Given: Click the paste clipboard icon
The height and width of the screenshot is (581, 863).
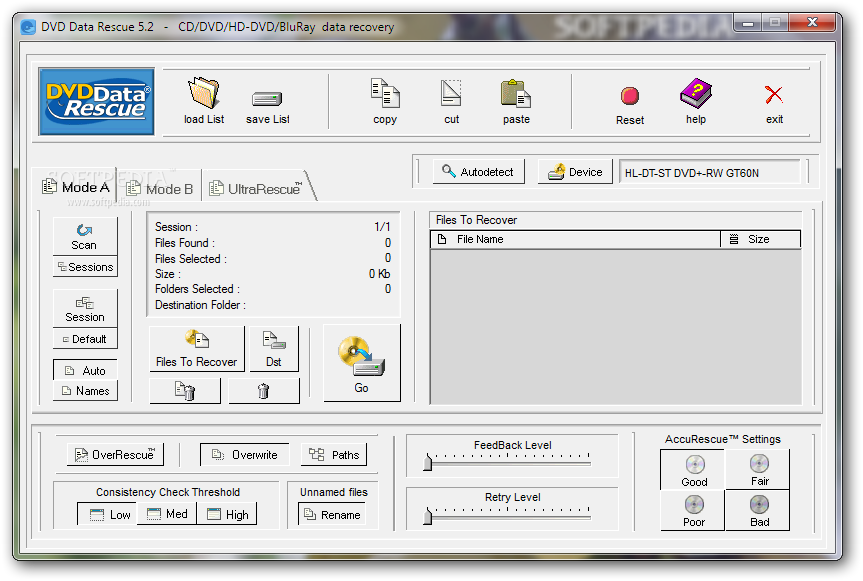Looking at the screenshot, I should [x=516, y=93].
